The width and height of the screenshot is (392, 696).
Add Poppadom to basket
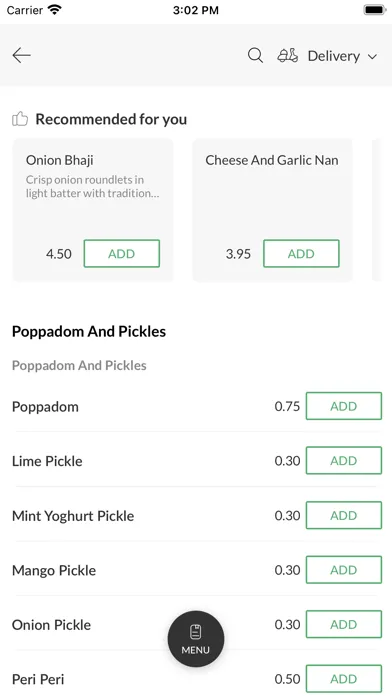point(344,406)
